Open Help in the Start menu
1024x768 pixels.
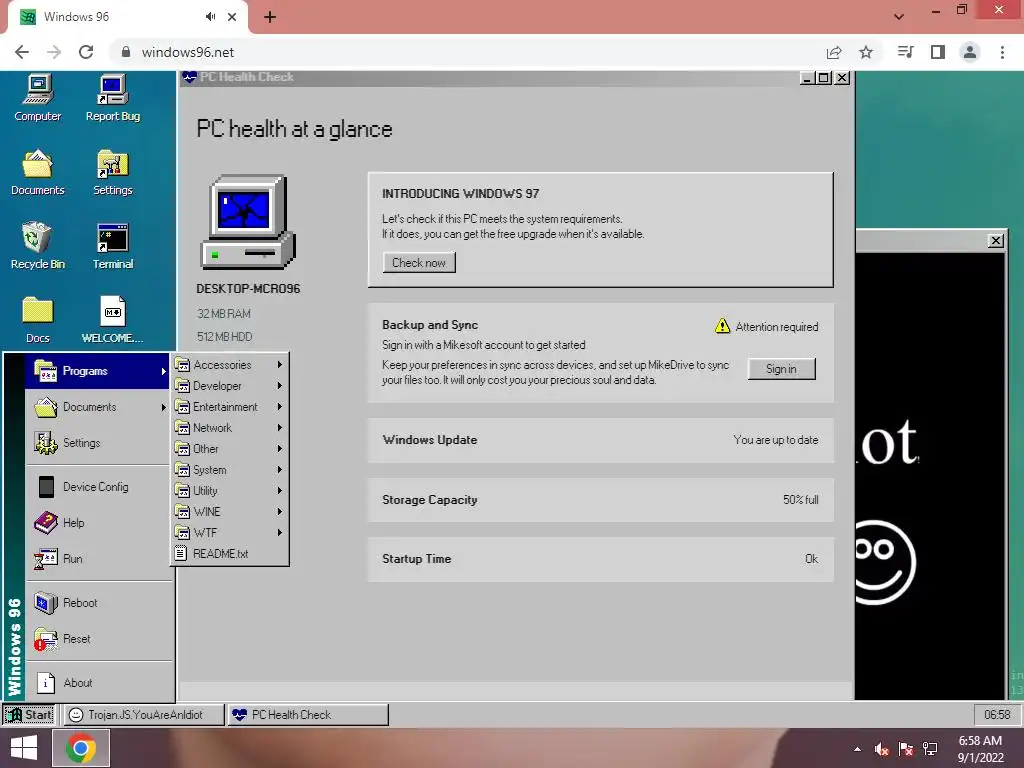tap(97, 522)
